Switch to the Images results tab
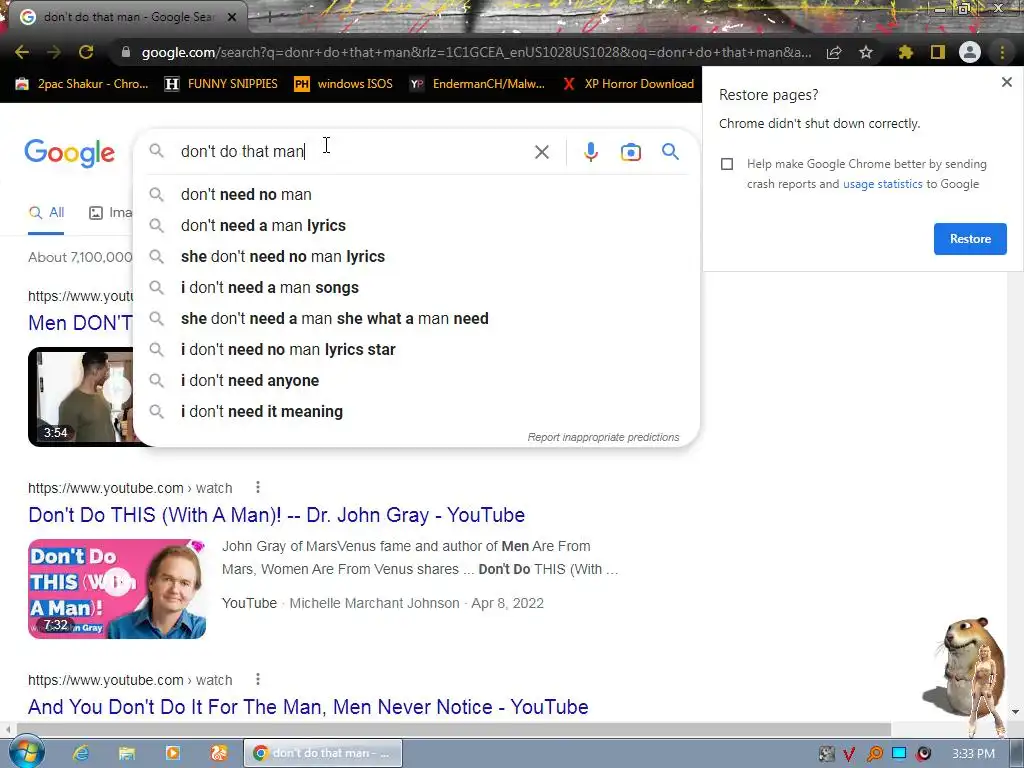 tap(110, 212)
